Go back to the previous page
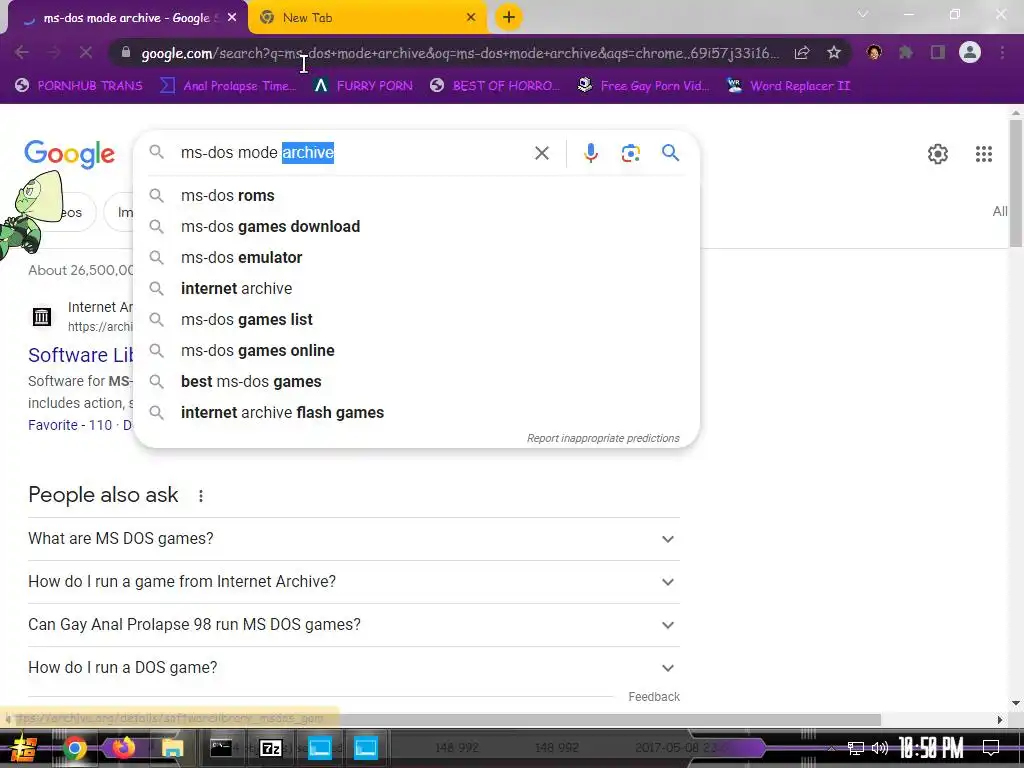The height and width of the screenshot is (768, 1024). pos(22,53)
